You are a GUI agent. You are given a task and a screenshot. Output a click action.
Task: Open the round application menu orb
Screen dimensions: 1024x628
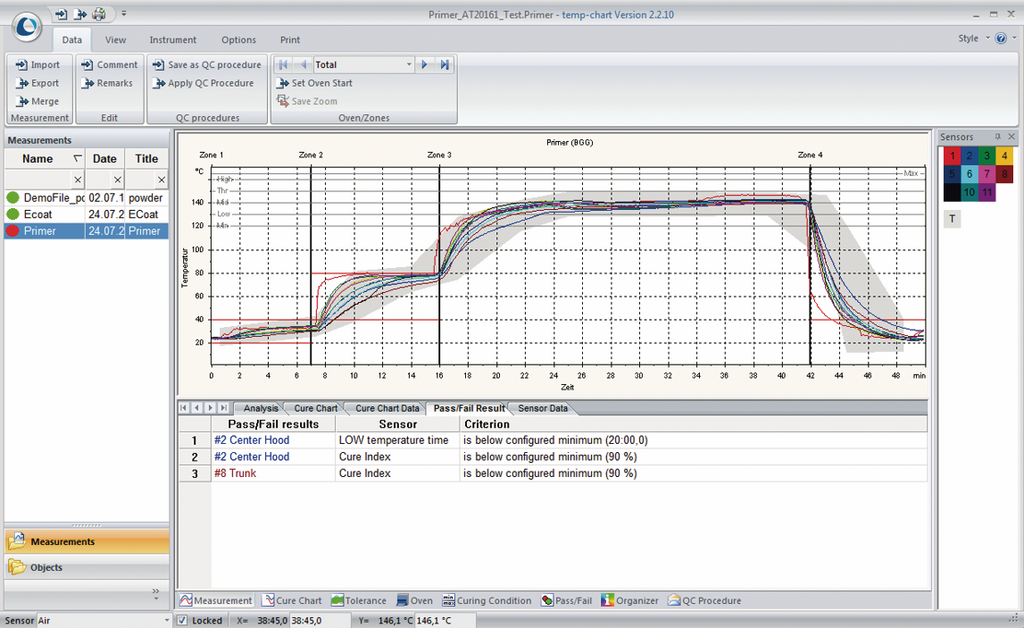tap(27, 27)
